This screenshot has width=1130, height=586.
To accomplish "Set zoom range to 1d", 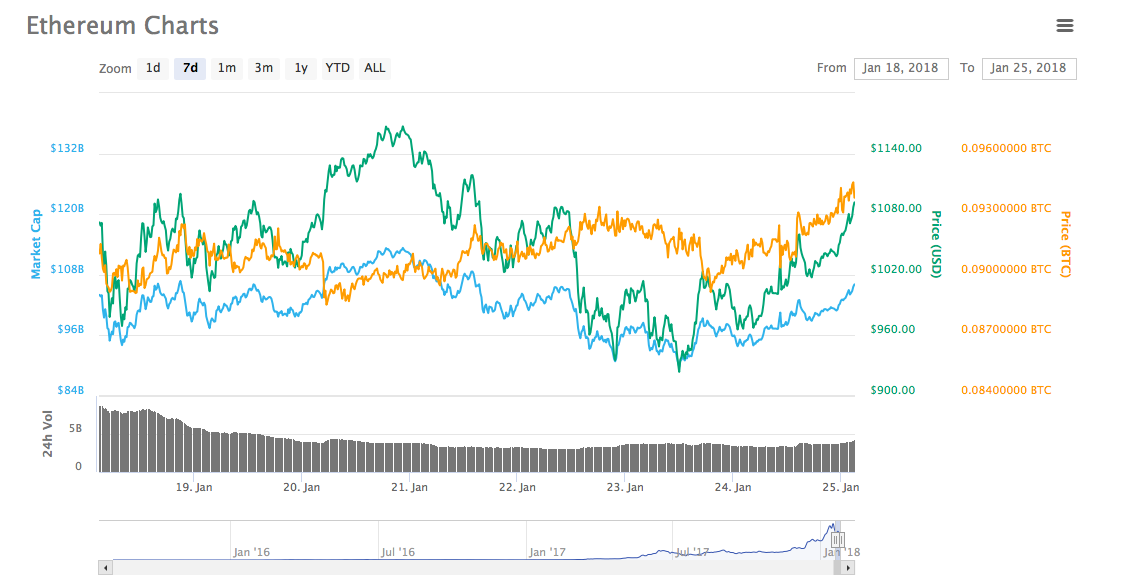I will click(153, 68).
